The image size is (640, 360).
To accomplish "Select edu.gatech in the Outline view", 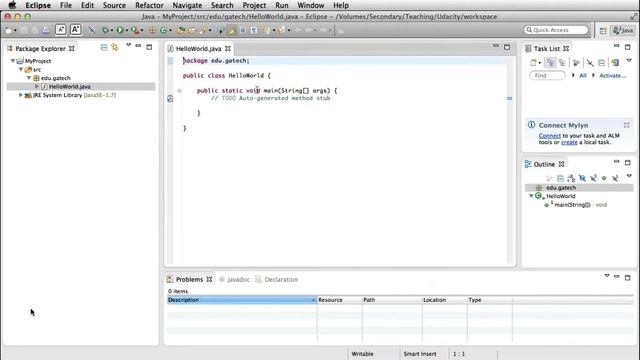I will (x=579, y=188).
